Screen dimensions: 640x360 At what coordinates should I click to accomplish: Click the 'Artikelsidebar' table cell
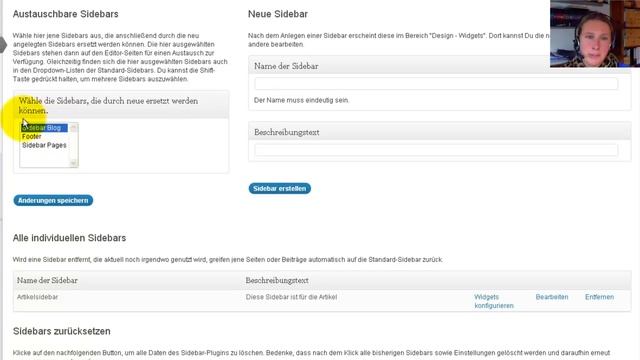coord(38,297)
